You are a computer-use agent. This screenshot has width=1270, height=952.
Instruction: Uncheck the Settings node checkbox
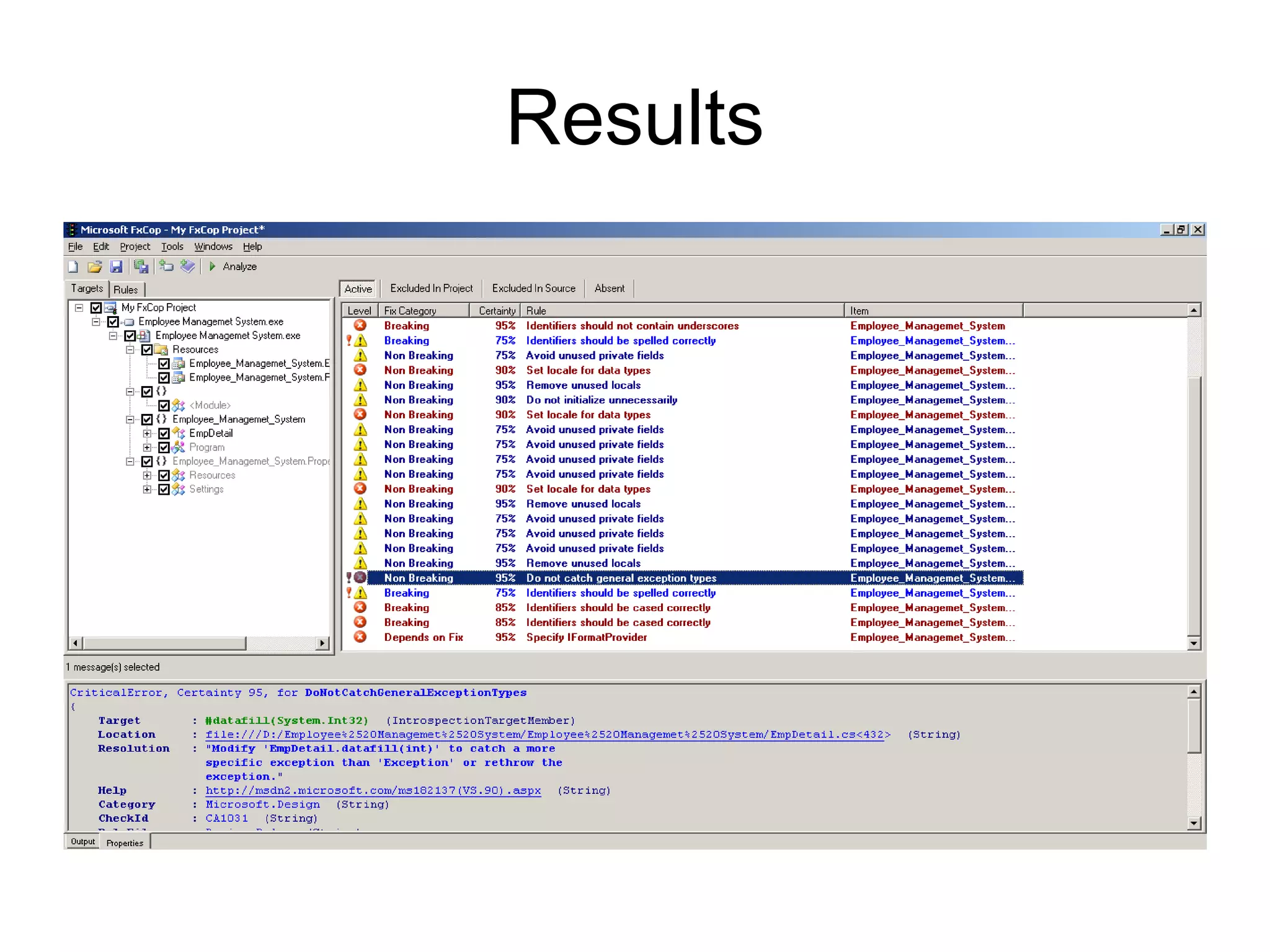pyautogui.click(x=164, y=490)
